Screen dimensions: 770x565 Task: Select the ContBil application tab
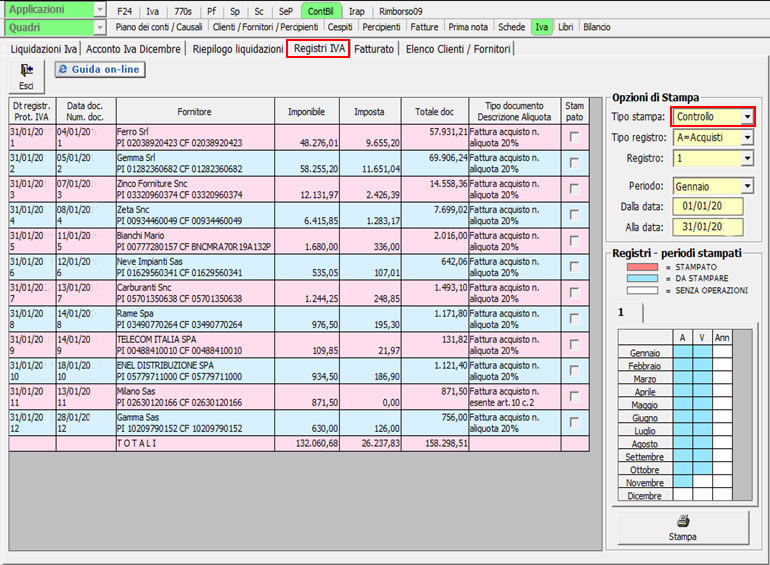(x=320, y=11)
